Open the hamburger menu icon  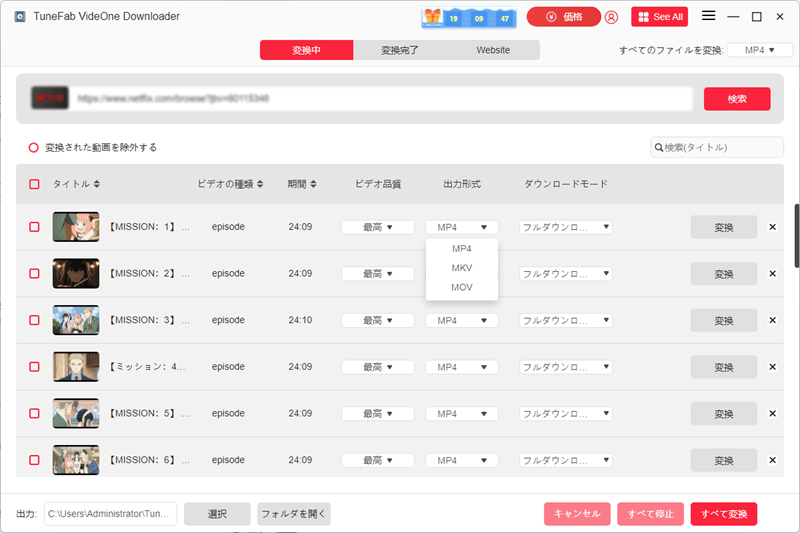tap(708, 16)
